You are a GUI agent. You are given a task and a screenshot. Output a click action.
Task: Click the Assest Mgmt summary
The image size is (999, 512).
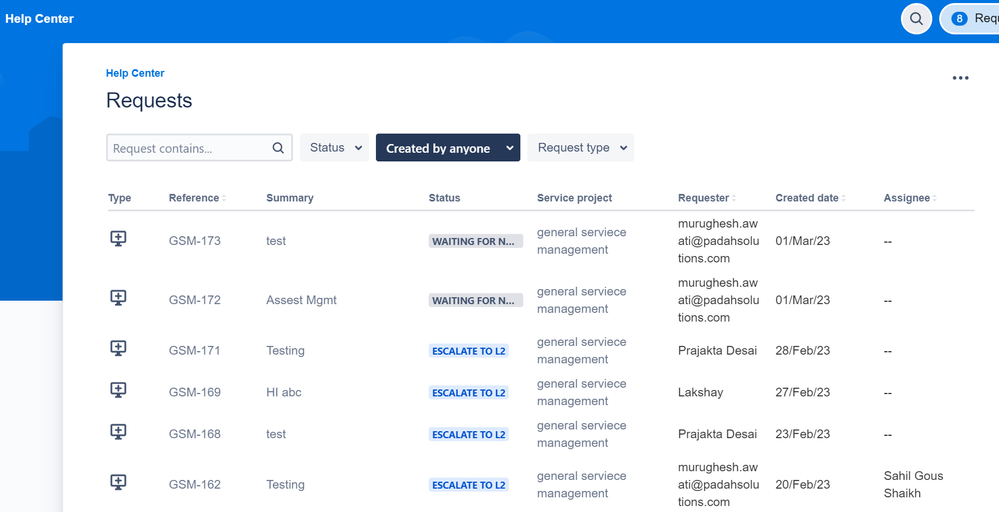pos(301,300)
